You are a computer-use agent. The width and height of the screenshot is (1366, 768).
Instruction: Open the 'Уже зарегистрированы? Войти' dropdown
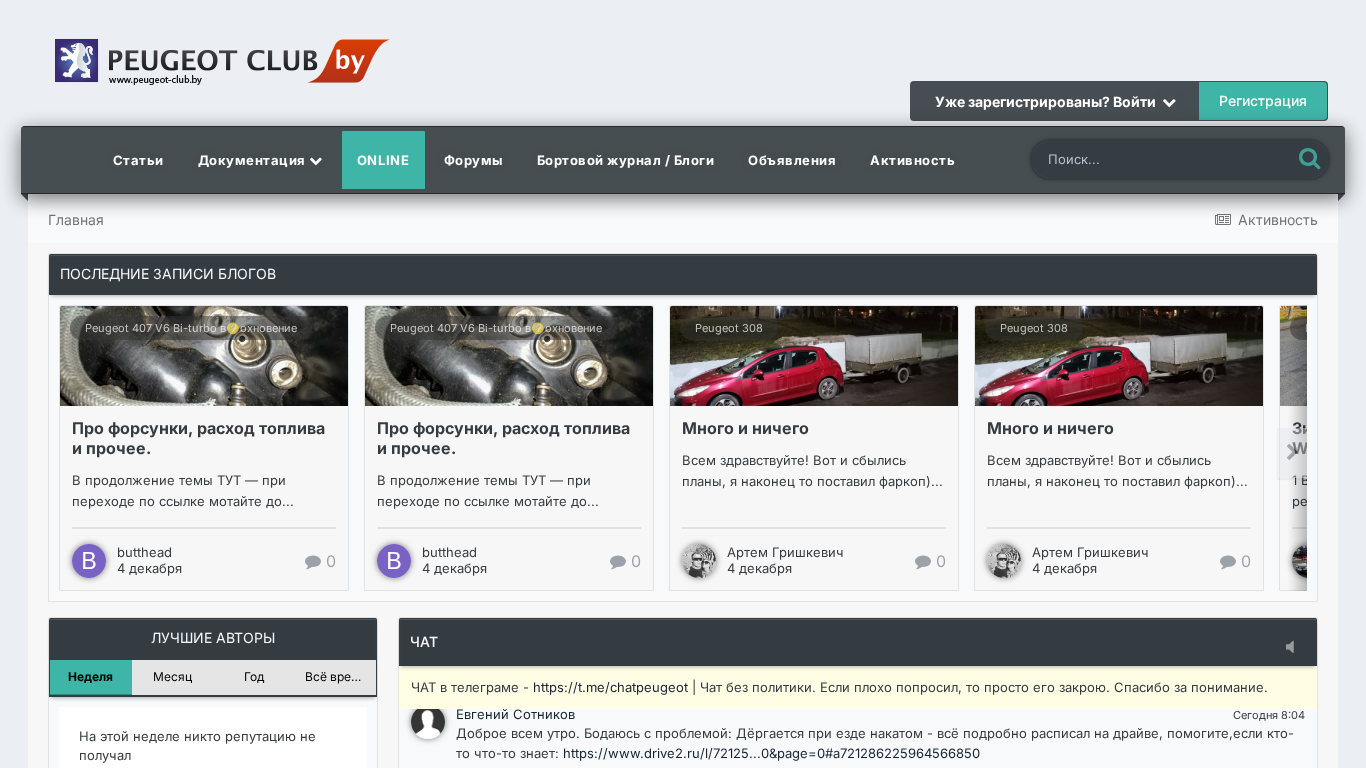[x=1054, y=102]
